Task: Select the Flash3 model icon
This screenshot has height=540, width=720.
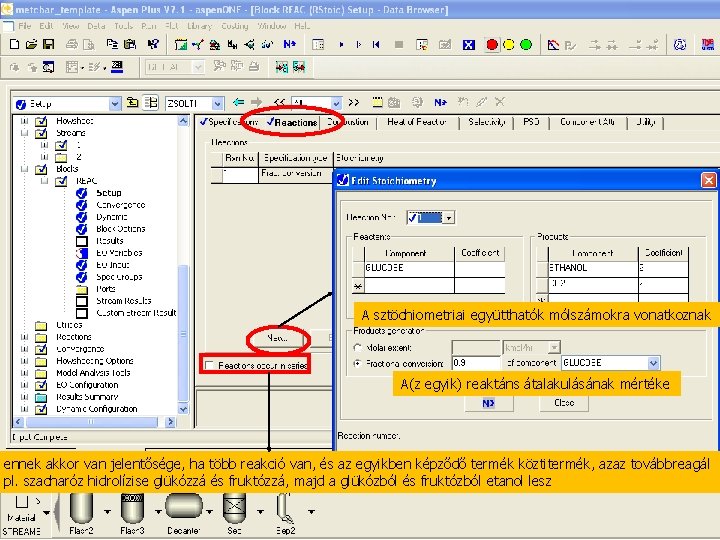Action: (132, 508)
